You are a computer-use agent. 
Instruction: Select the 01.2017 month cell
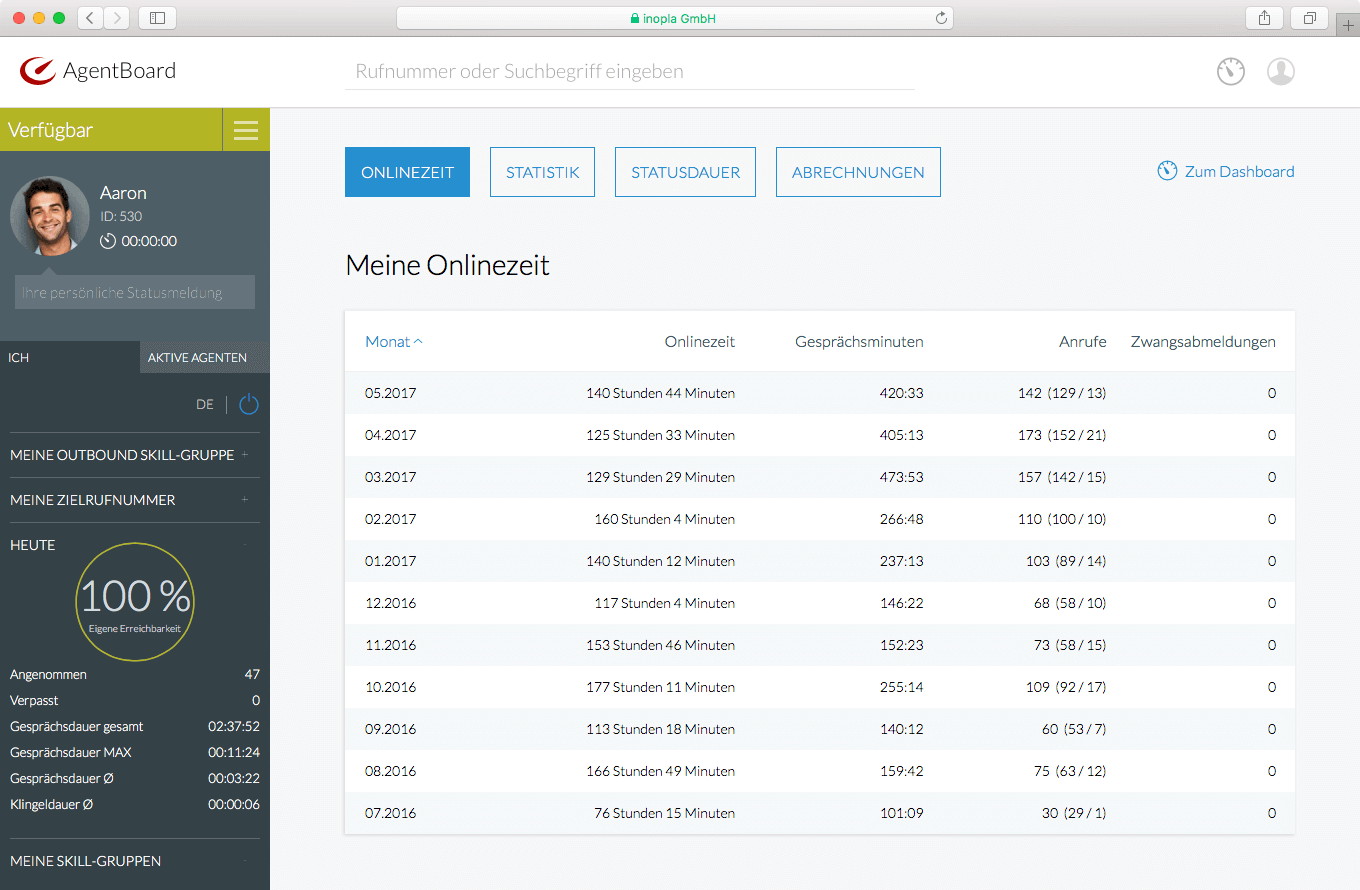tap(391, 561)
